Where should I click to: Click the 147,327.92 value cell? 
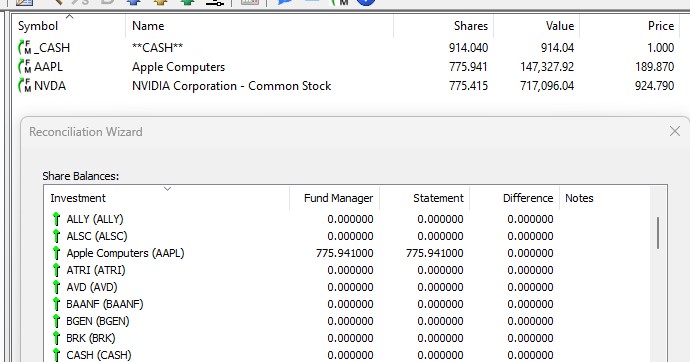click(x=547, y=67)
